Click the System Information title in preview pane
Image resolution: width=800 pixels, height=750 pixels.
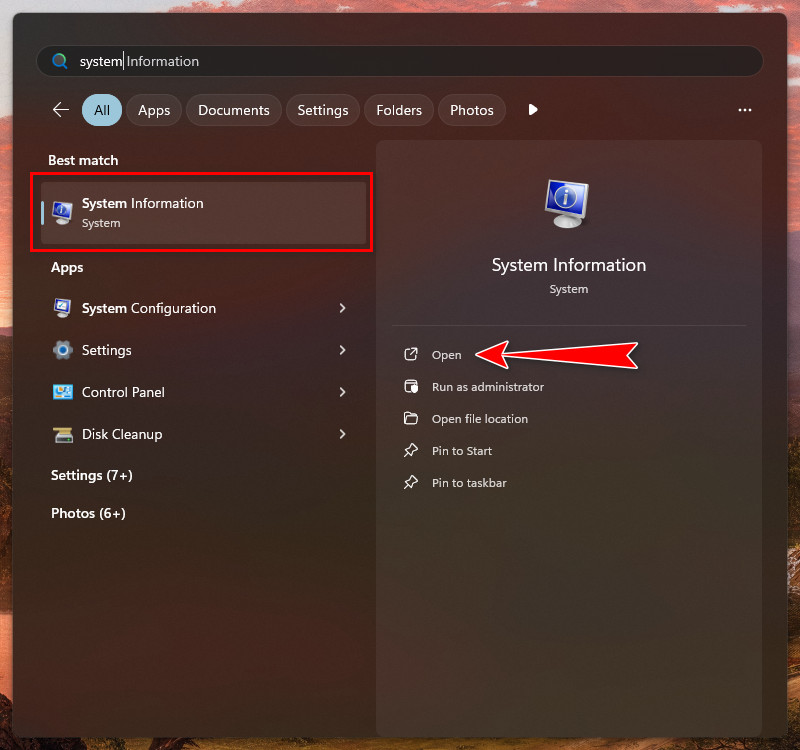click(x=569, y=265)
